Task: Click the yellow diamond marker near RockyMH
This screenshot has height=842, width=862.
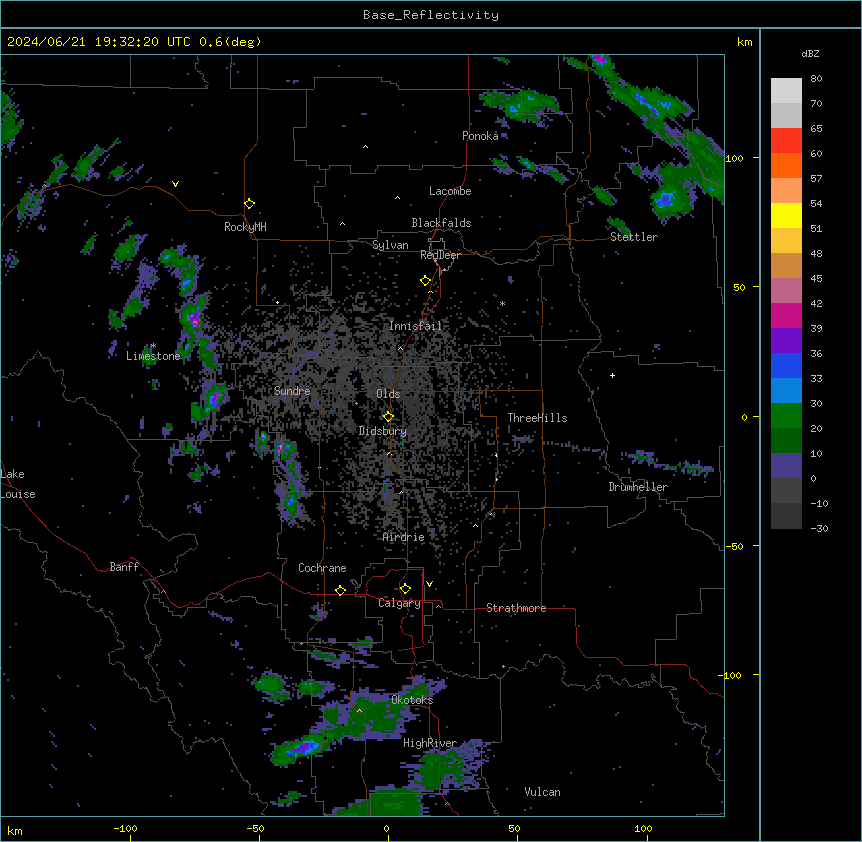Action: (249, 204)
